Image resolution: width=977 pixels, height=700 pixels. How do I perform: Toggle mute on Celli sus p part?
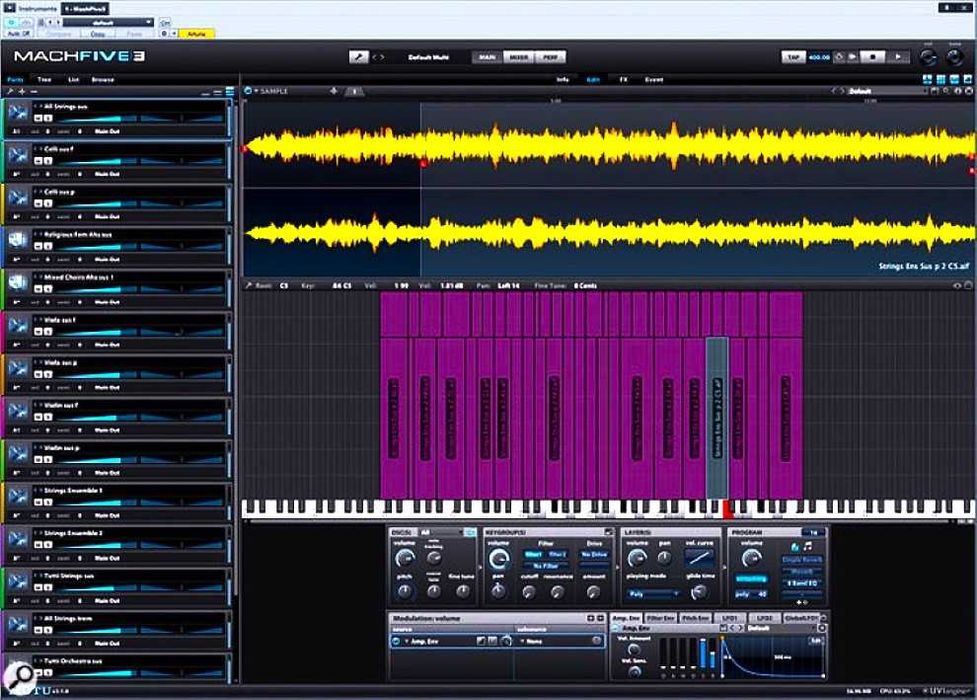click(x=38, y=203)
